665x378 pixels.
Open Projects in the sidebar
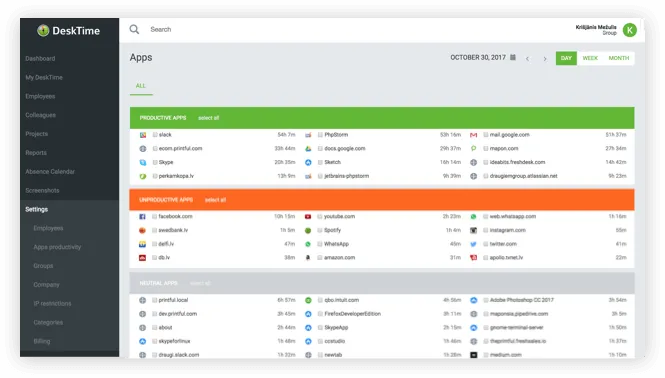[x=36, y=134]
